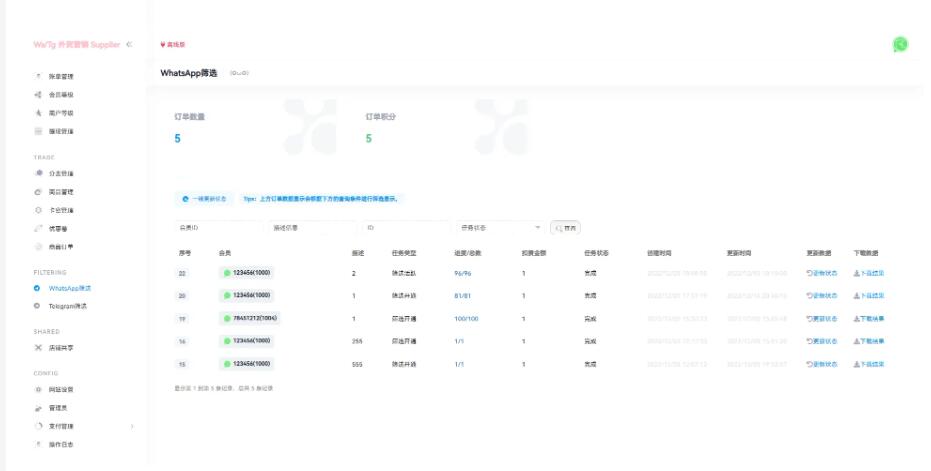This screenshot has height=471, width=931.
Task: Open 会员等级 near the sidebar top
Action: pyautogui.click(x=61, y=95)
